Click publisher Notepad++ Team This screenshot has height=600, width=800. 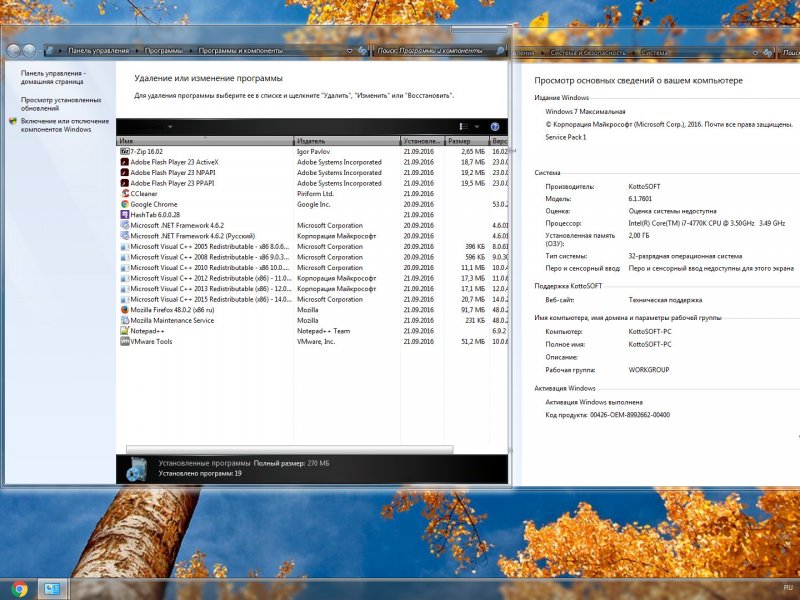pos(323,331)
